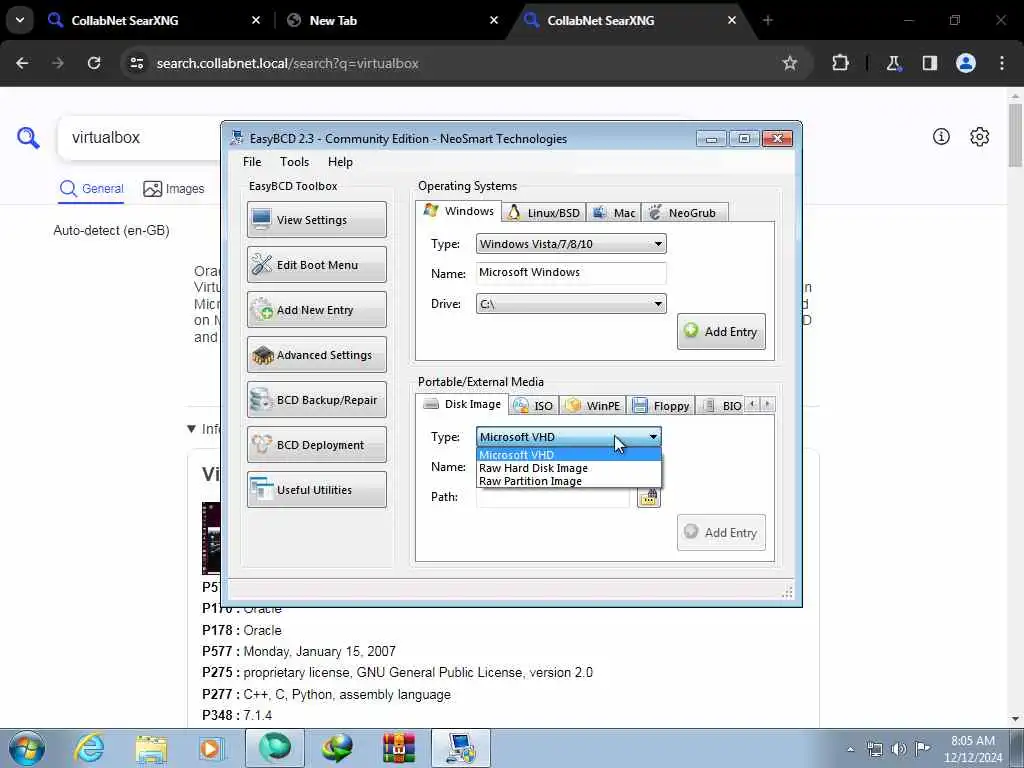Switch to the Linux/BSD tab
Image resolution: width=1024 pixels, height=768 pixels.
click(x=544, y=213)
